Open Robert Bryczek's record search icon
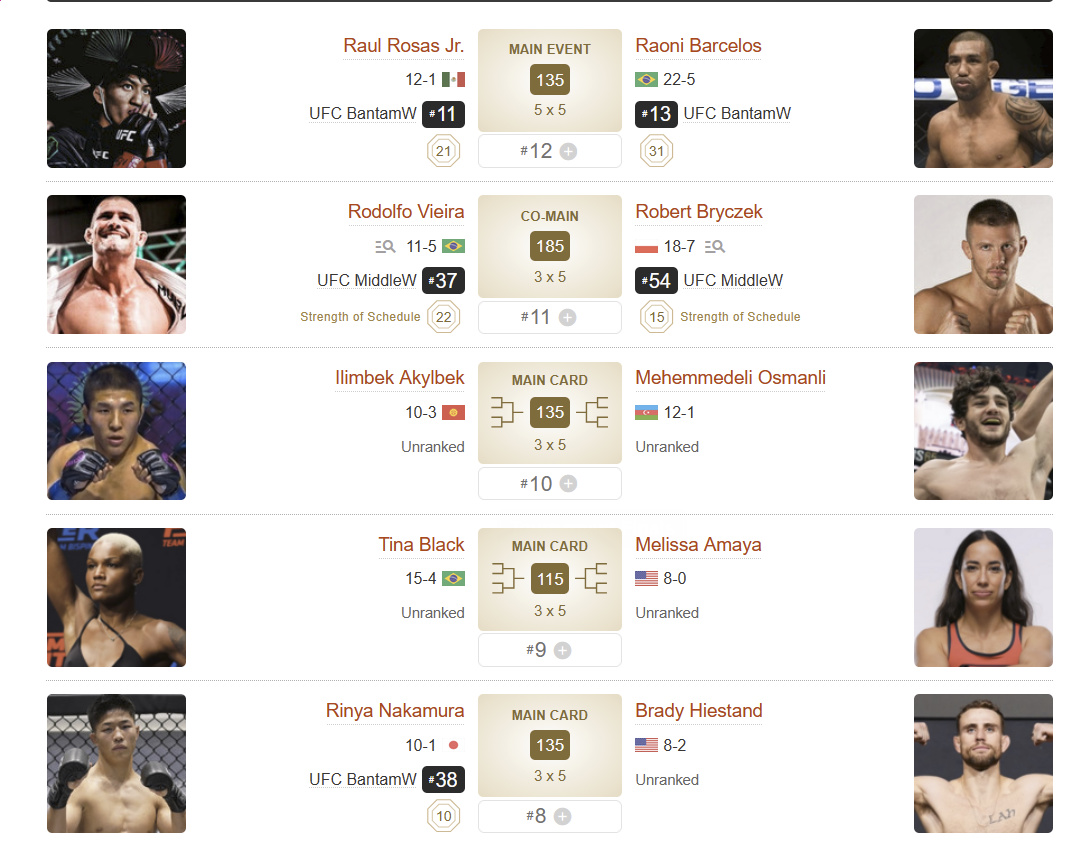The width and height of the screenshot is (1077, 844). (x=715, y=247)
